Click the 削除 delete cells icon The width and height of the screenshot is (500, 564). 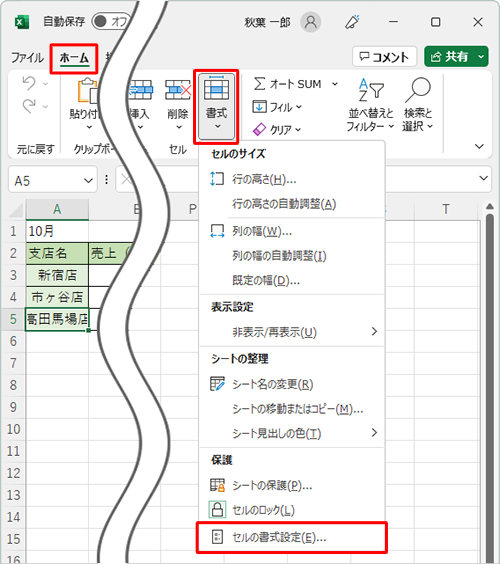click(x=178, y=90)
